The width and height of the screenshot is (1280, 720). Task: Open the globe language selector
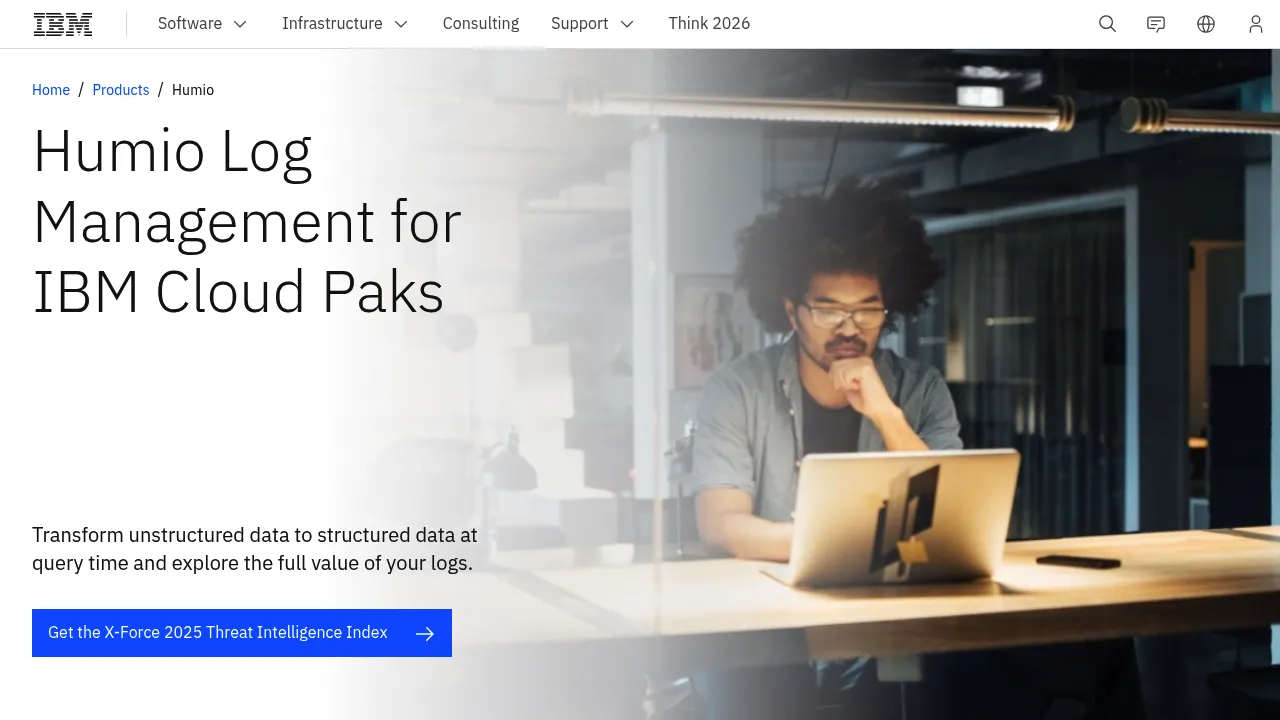click(1206, 24)
